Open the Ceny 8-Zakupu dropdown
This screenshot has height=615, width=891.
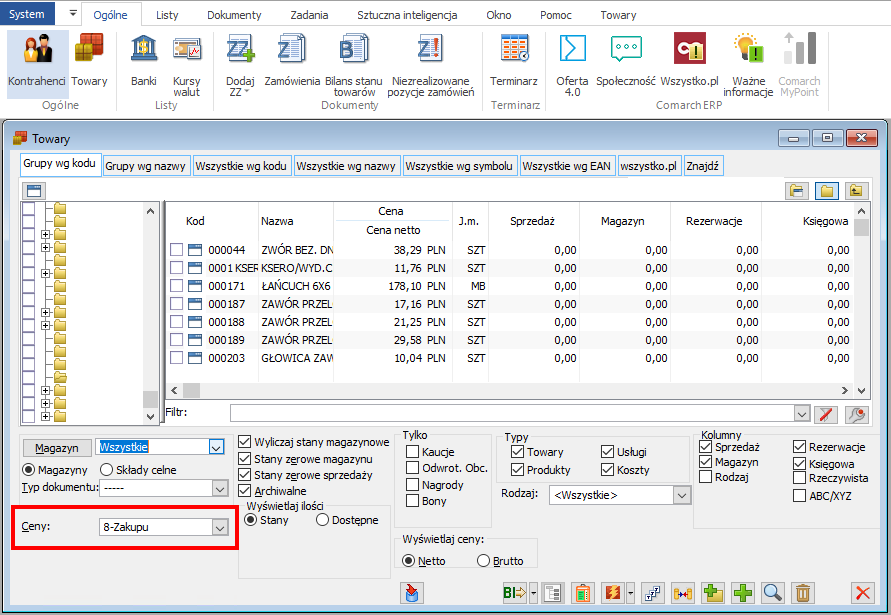click(220, 526)
